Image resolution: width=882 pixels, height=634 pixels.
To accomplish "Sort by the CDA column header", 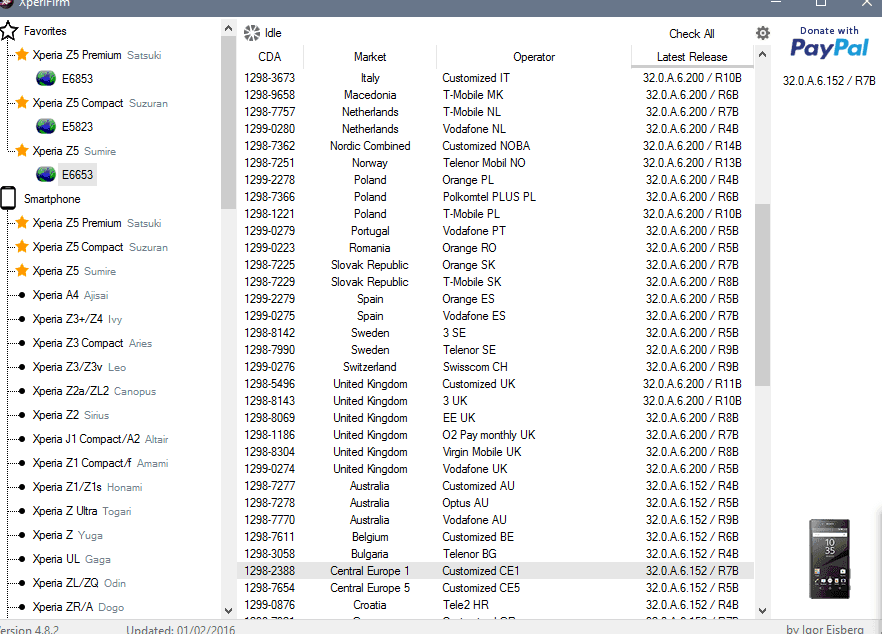I will tap(270, 57).
